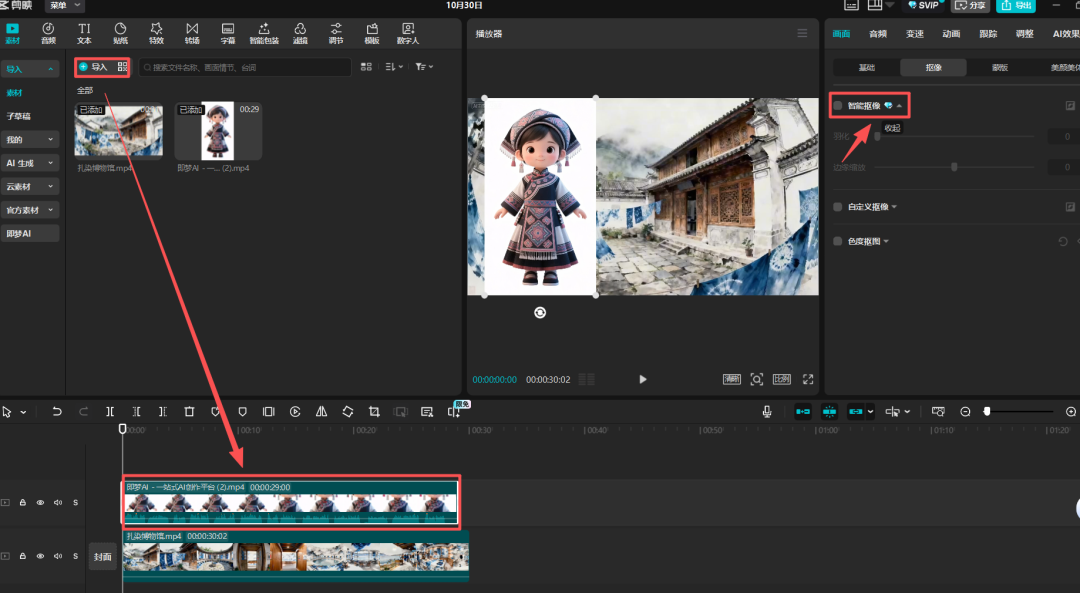Image resolution: width=1080 pixels, height=593 pixels.
Task: Switch to the 基础 sub-tab
Action: (866, 68)
